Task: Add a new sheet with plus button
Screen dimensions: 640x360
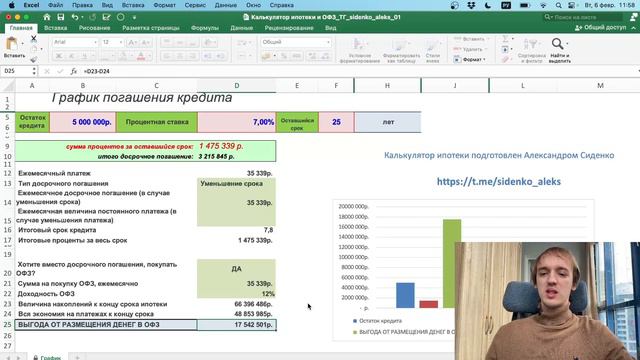Action: point(77,357)
